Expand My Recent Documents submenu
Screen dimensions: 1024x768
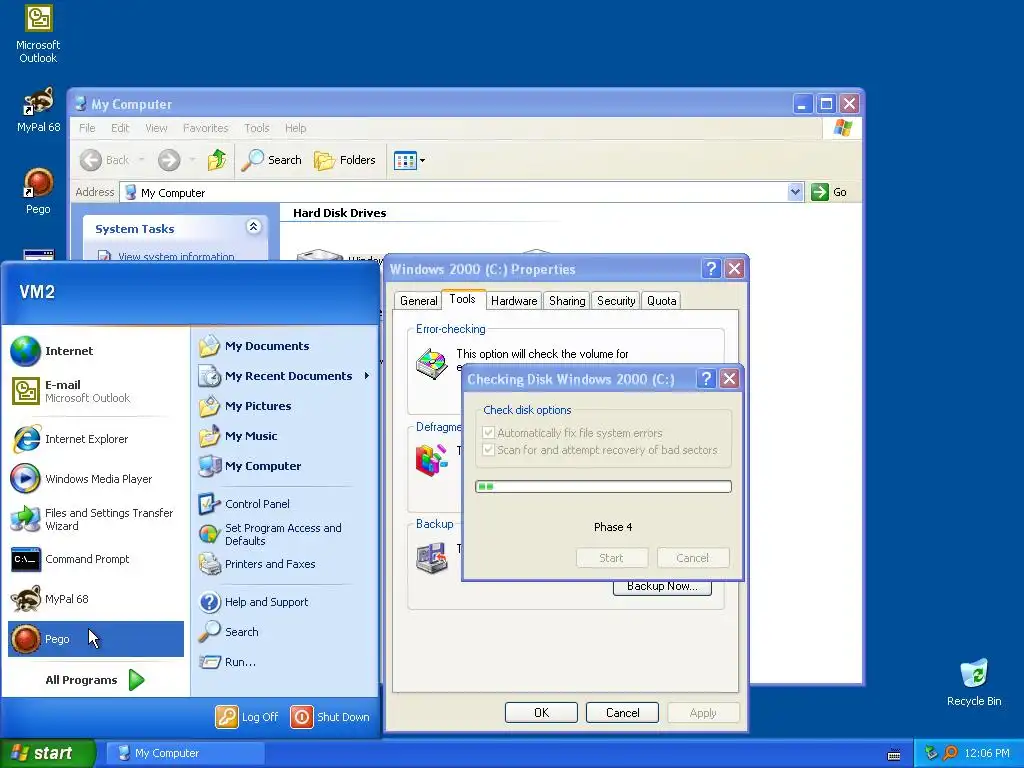[x=286, y=376]
